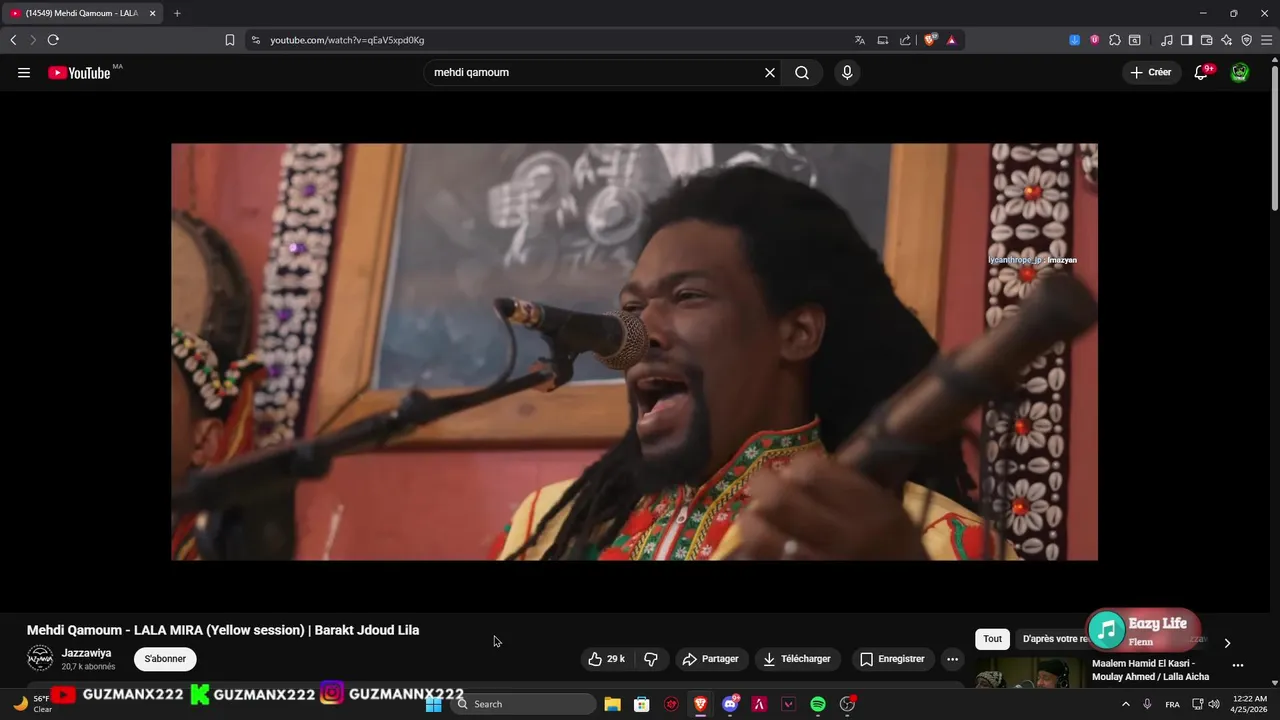Share the video via Partager
Screen dimensions: 1280x720
pyautogui.click(x=711, y=659)
